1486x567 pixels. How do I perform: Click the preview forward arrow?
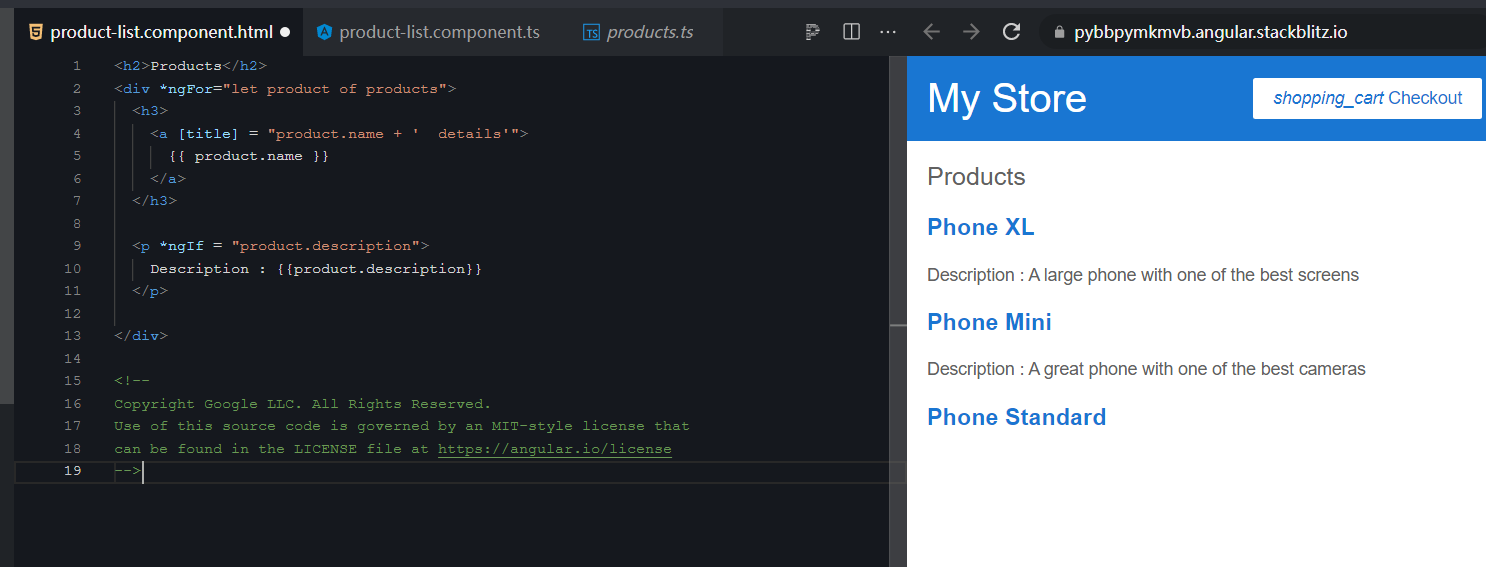[x=971, y=32]
